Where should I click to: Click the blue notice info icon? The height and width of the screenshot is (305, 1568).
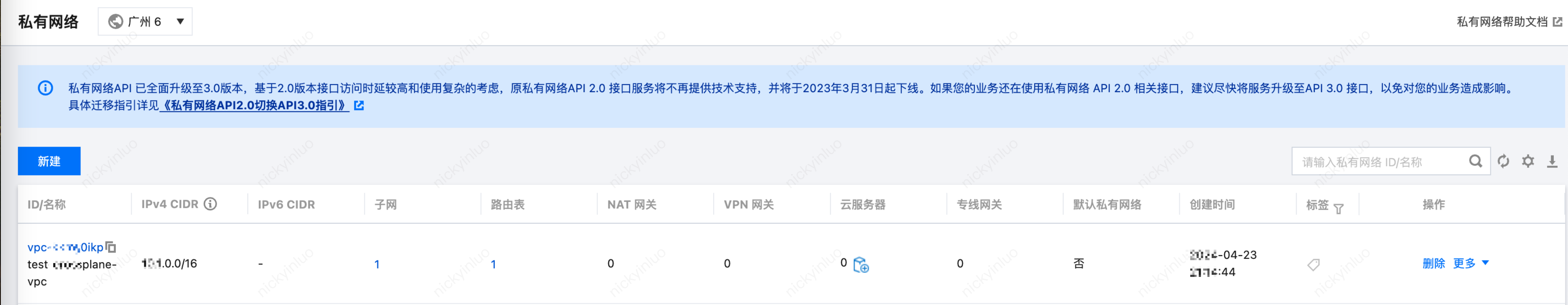(45, 88)
